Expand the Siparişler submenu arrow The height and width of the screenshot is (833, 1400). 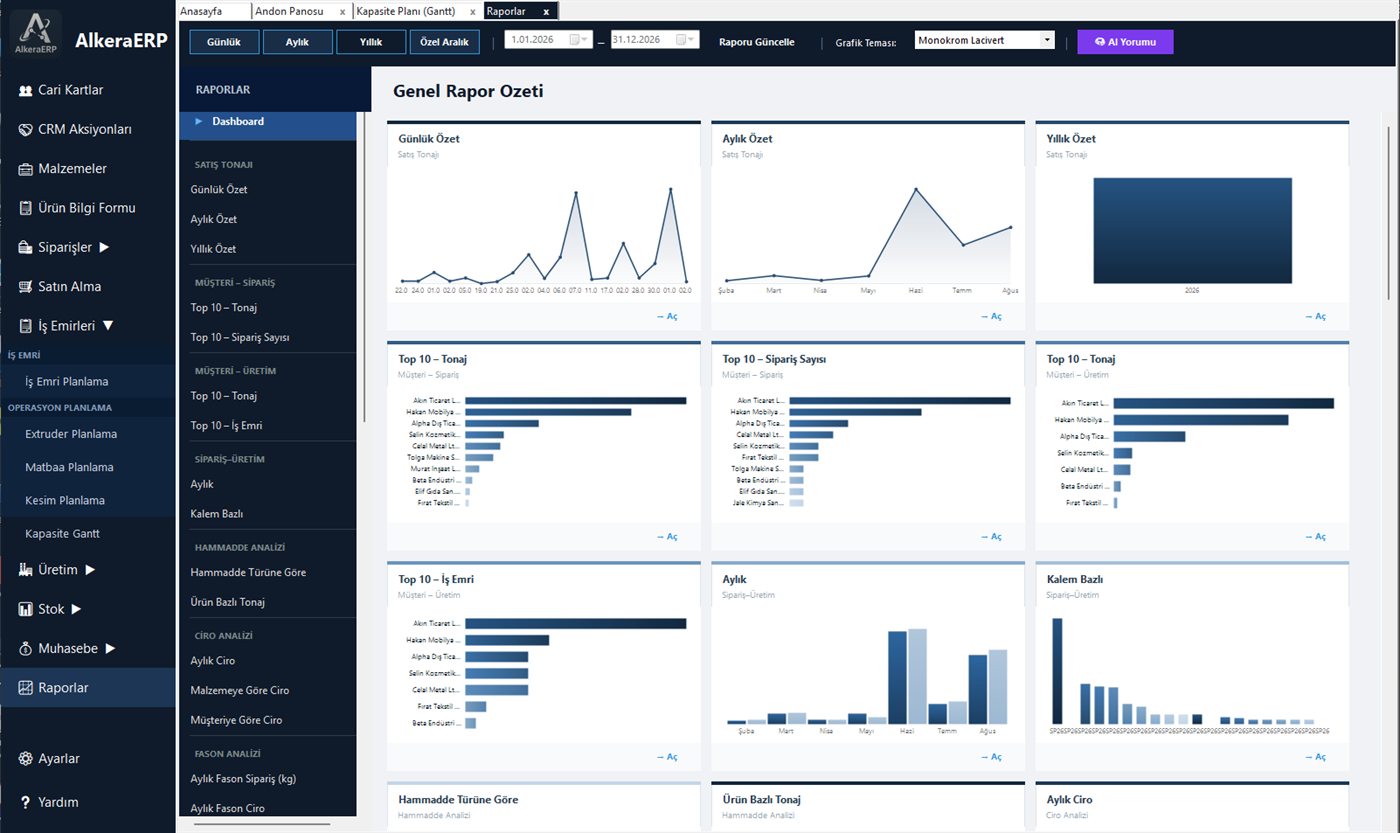[x=104, y=247]
